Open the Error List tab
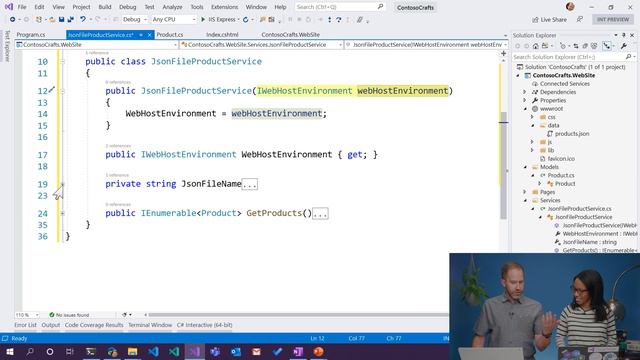Screen dimensions: 640x360 pos(25,325)
